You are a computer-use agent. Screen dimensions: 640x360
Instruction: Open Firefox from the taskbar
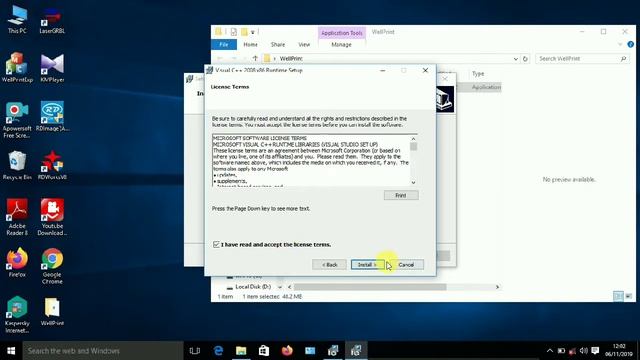(287, 351)
